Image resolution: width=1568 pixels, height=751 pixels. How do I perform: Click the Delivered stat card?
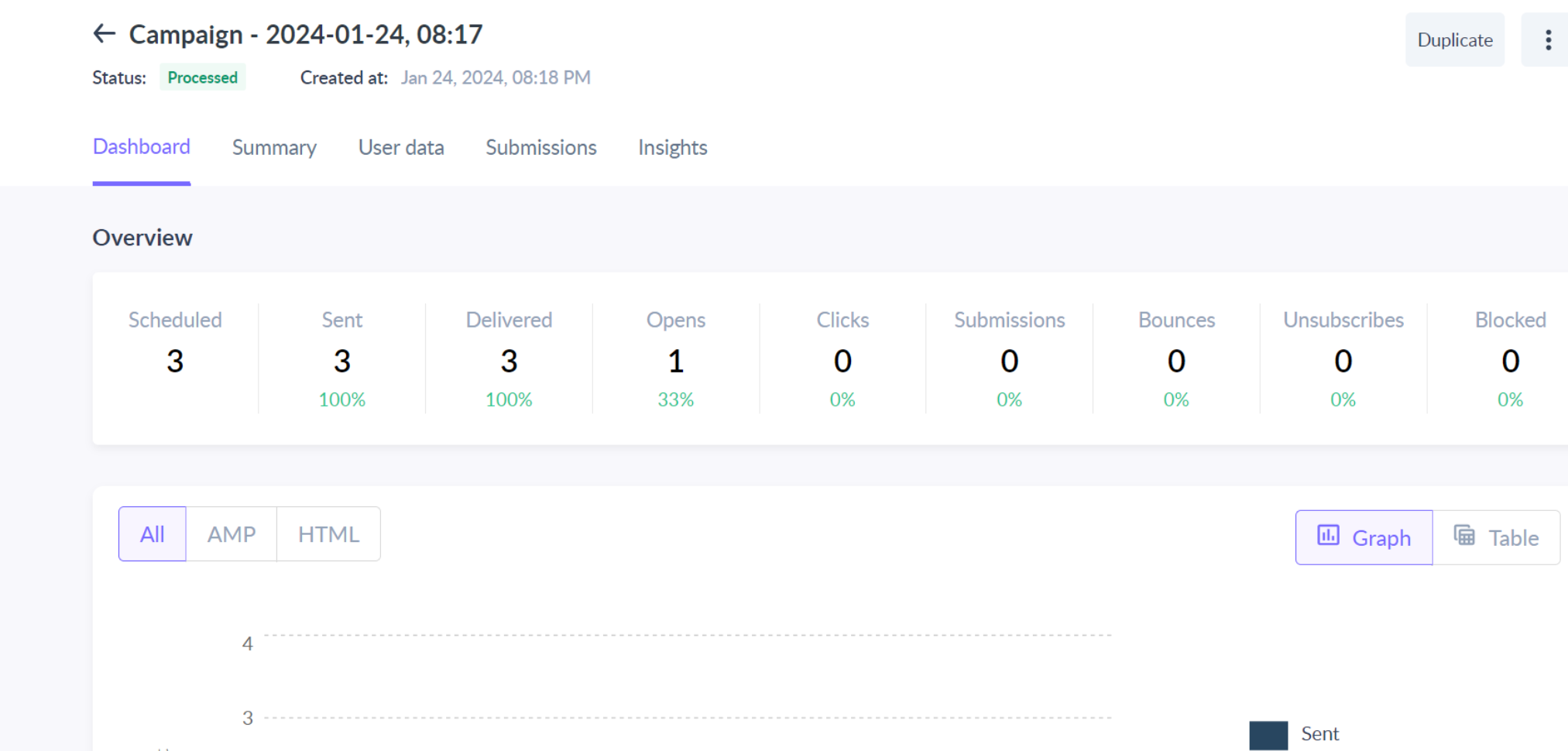(x=509, y=358)
